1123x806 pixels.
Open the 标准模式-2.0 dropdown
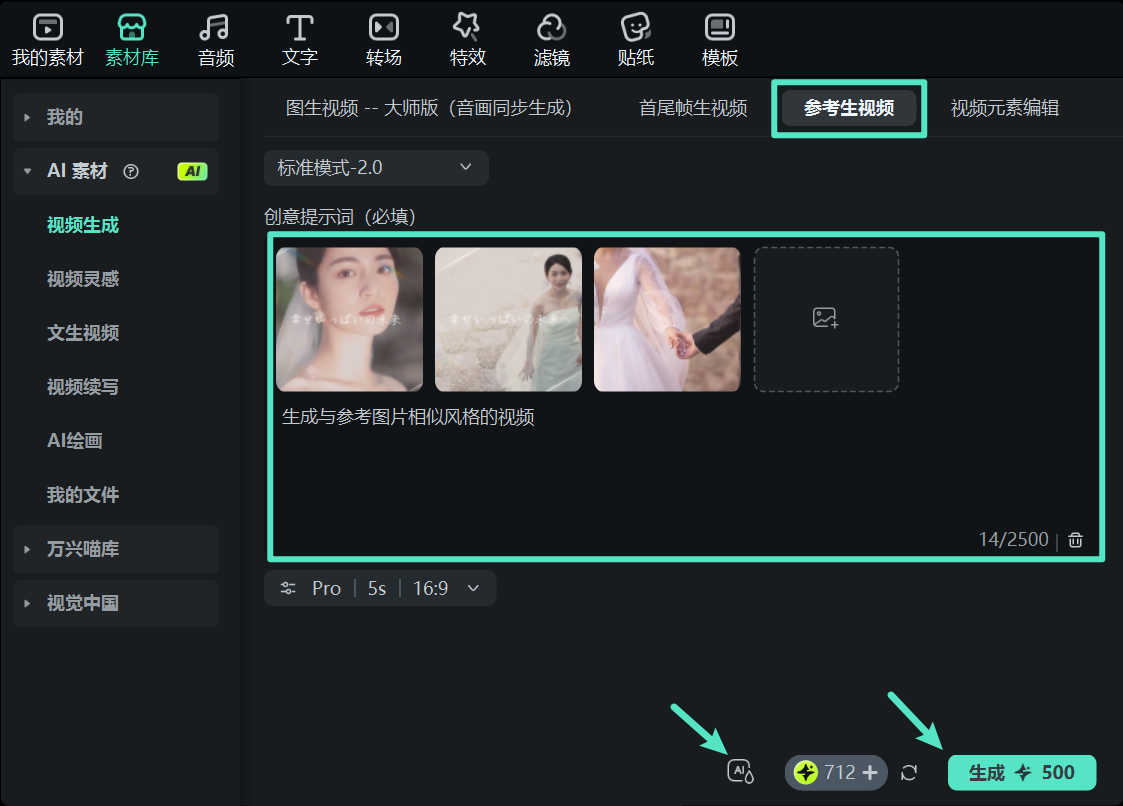click(x=376, y=167)
